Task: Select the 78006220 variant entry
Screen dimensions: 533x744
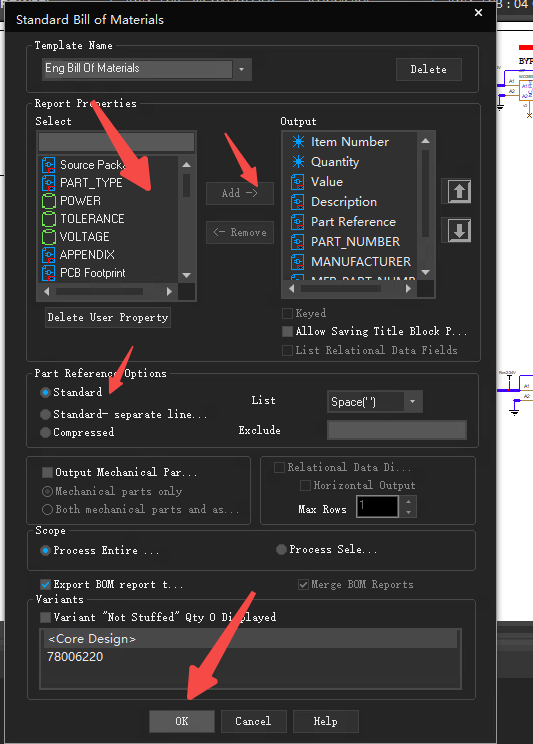Action: pos(75,657)
